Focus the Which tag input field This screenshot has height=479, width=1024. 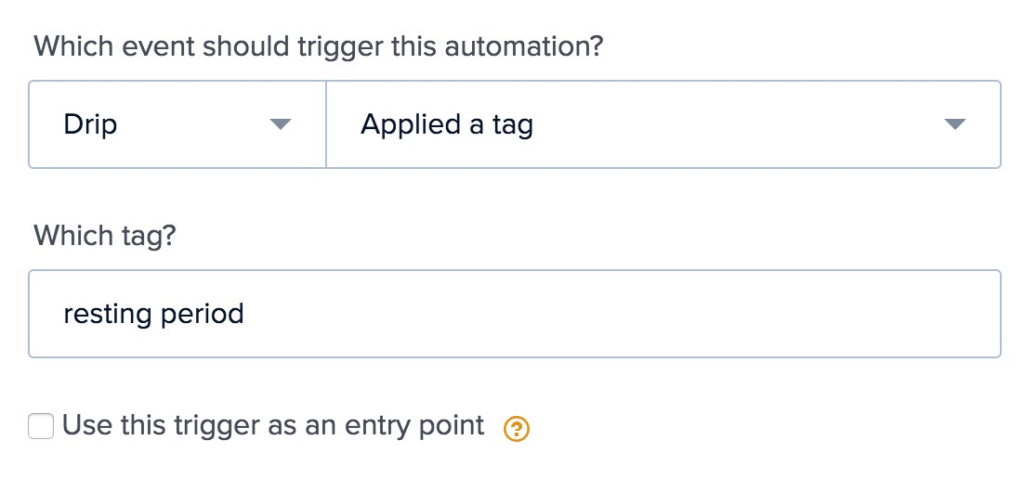pyautogui.click(x=515, y=314)
